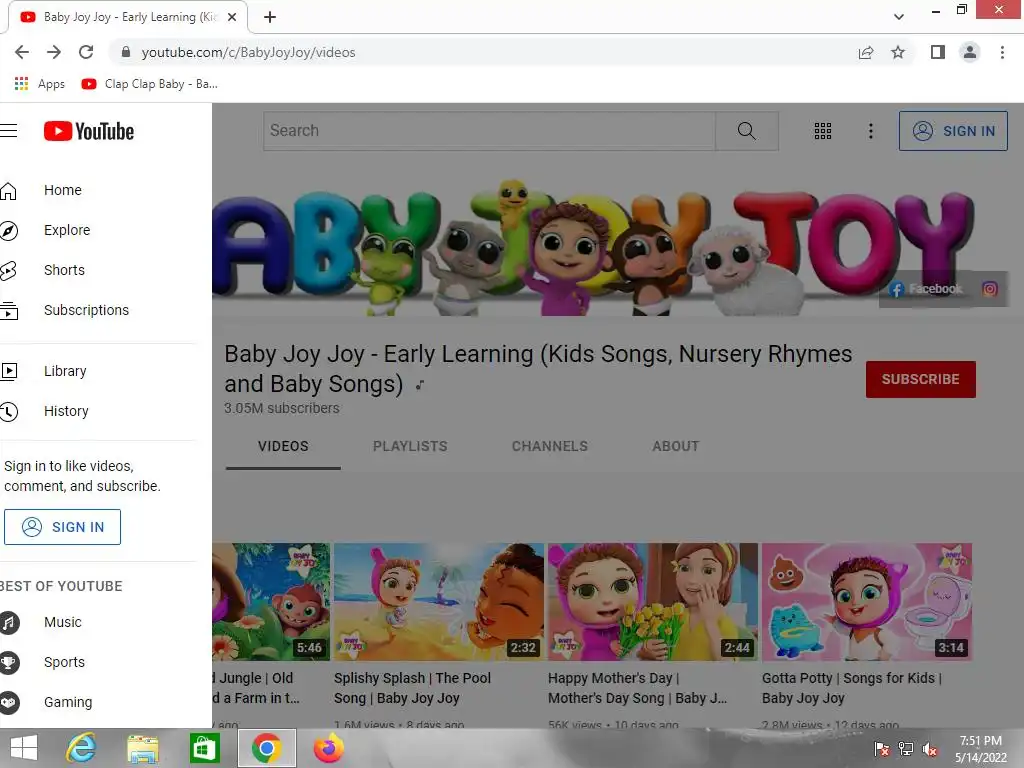This screenshot has width=1024, height=768.
Task: Open File Explorer from taskbar
Action: click(x=143, y=748)
